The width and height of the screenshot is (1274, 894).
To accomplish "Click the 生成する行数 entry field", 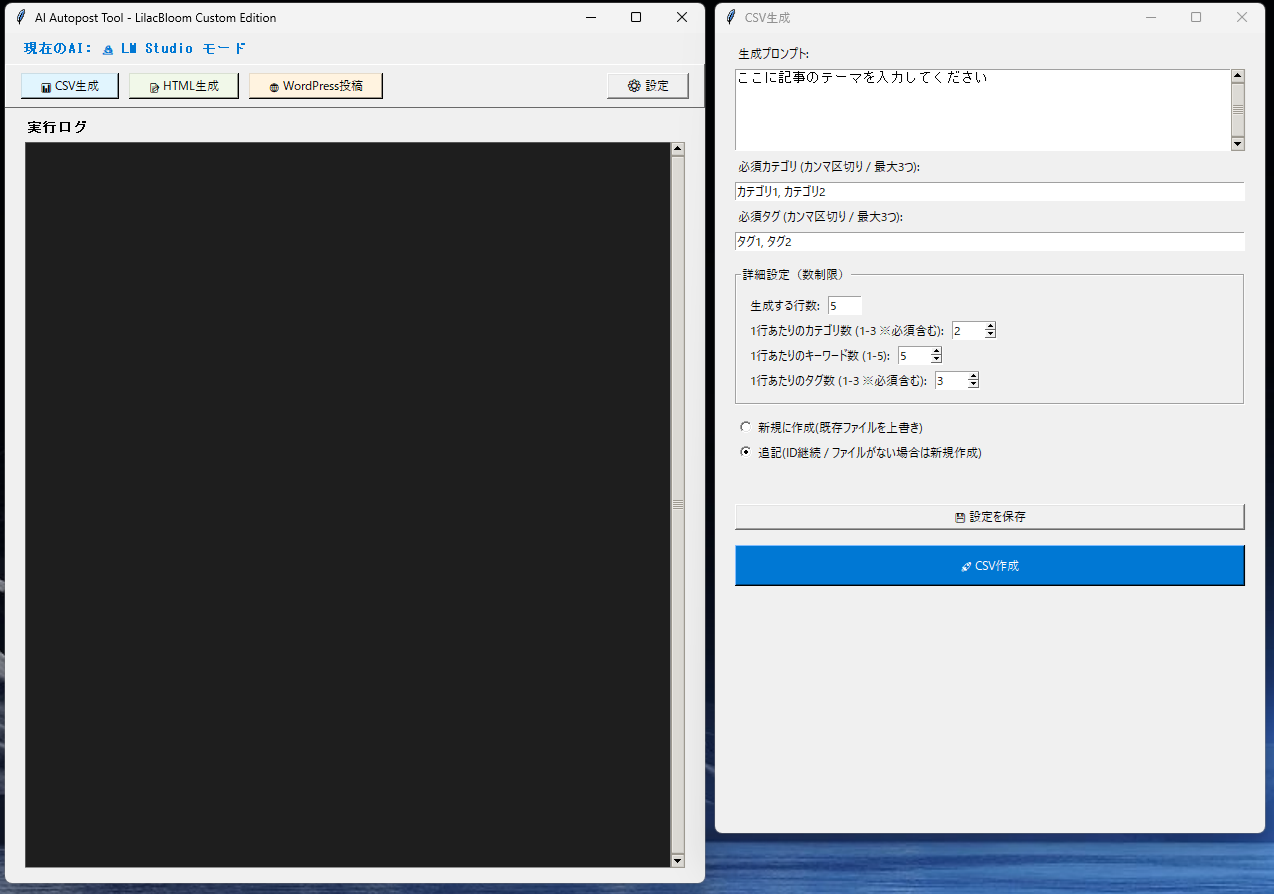I will tap(844, 306).
